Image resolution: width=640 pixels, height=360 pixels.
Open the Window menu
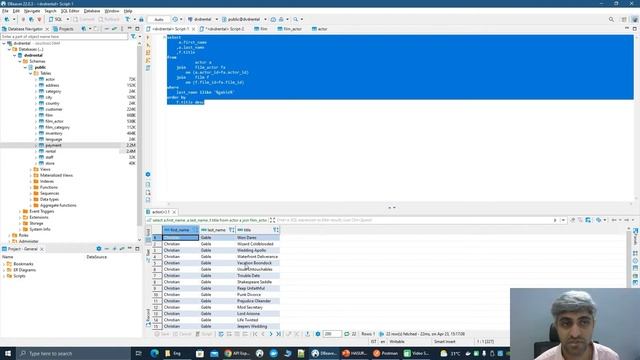coord(111,11)
